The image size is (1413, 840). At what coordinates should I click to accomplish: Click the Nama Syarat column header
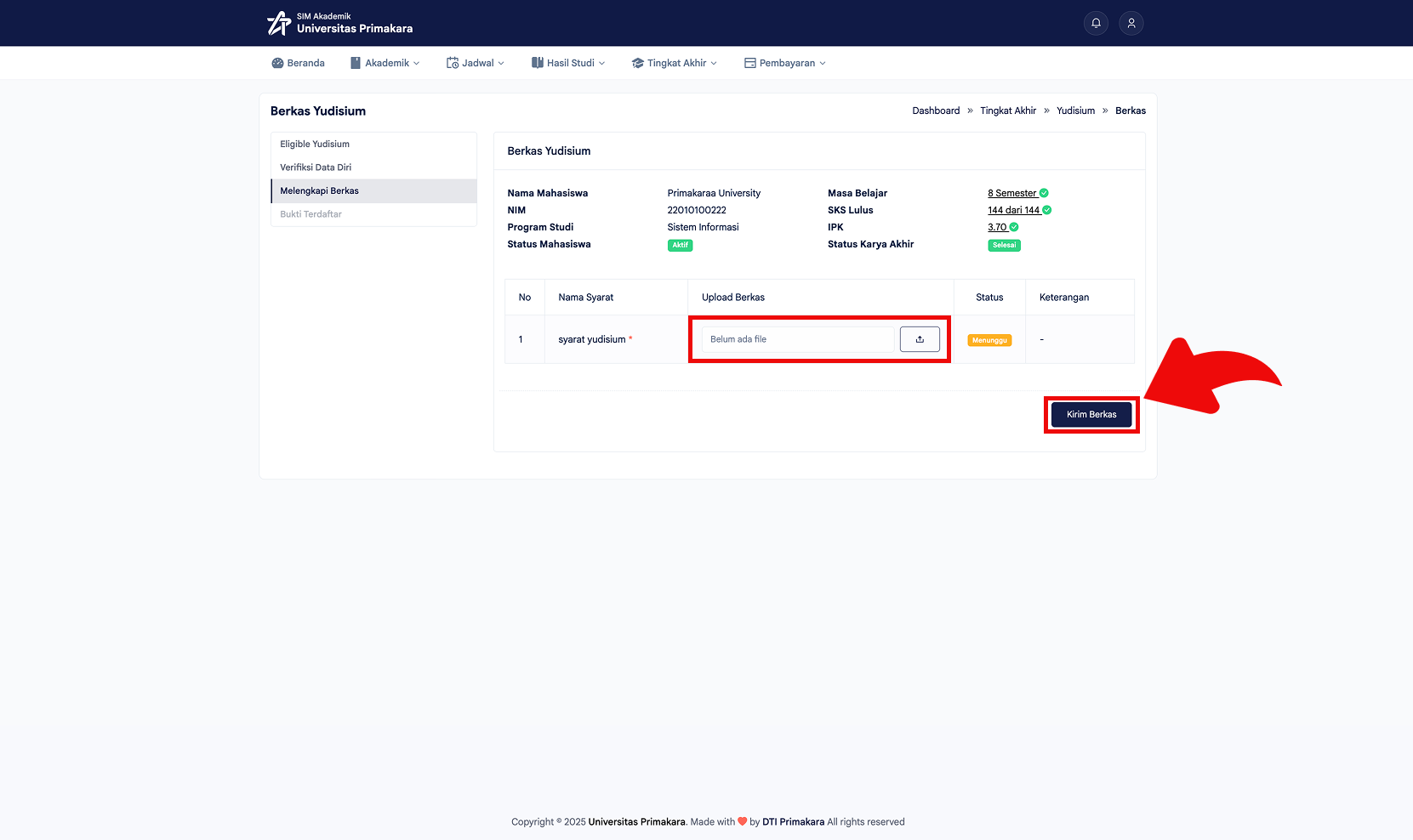(x=586, y=298)
